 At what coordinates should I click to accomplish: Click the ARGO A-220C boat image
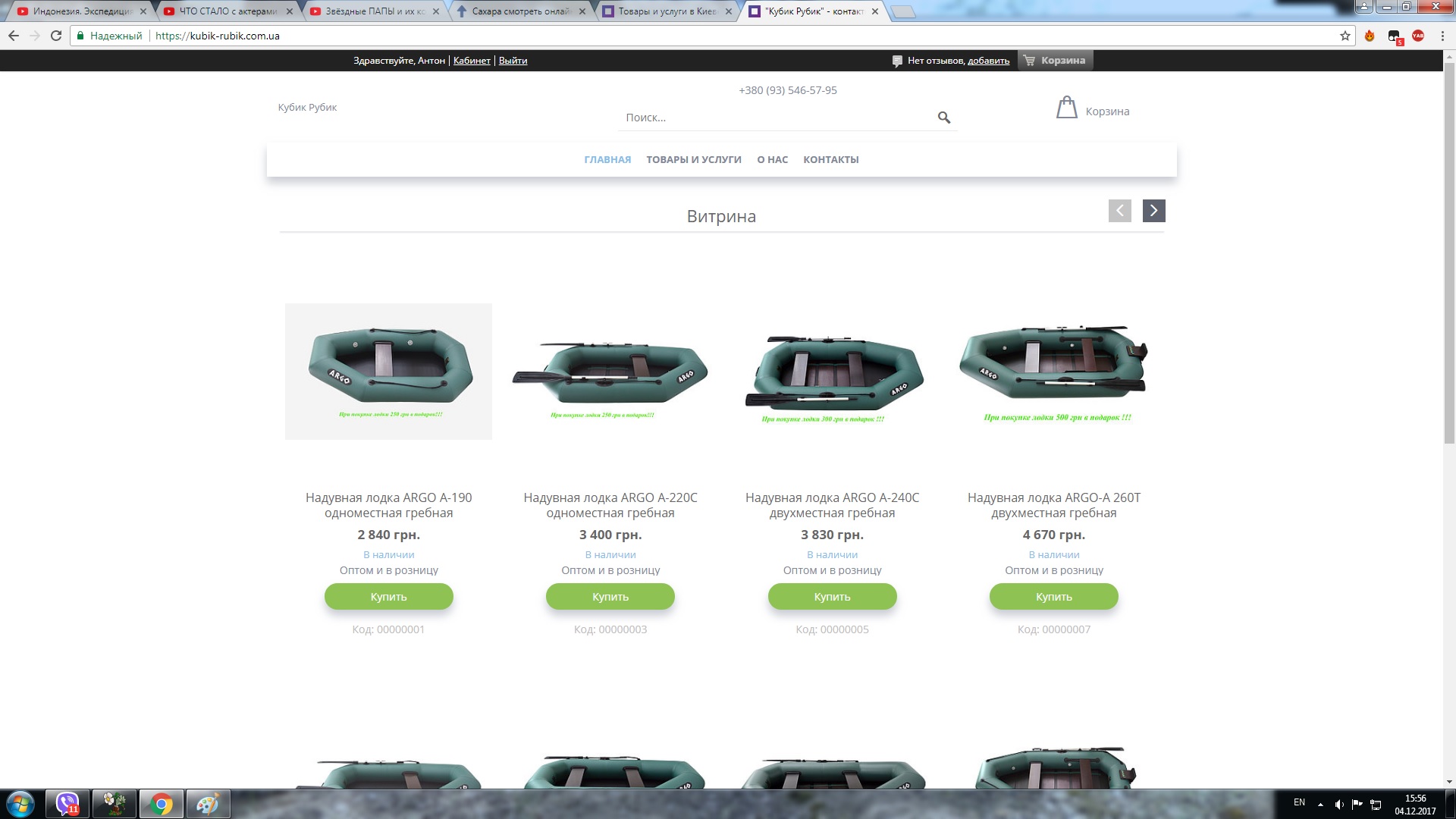[x=610, y=375]
